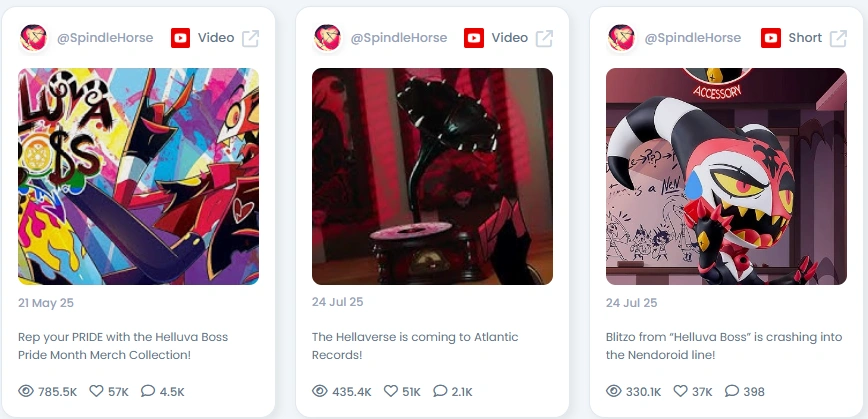Click SpindleHorse avatar on first card
This screenshot has height=419, width=868.
(33, 38)
